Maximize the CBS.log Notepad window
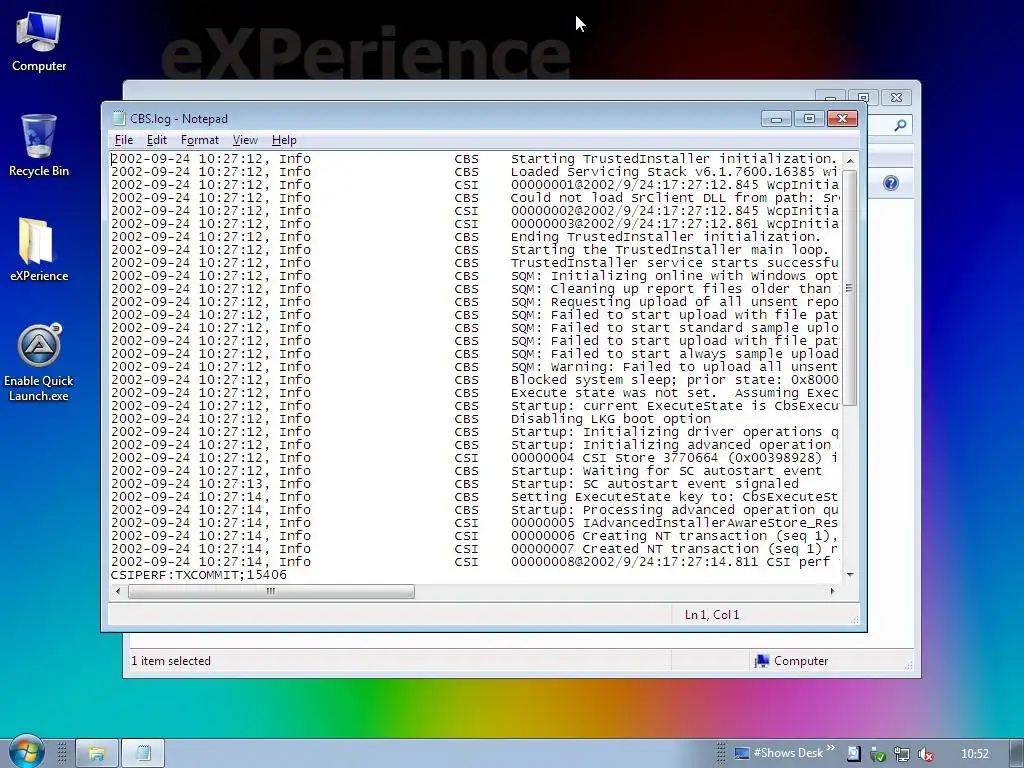This screenshot has height=768, width=1024. (x=809, y=118)
